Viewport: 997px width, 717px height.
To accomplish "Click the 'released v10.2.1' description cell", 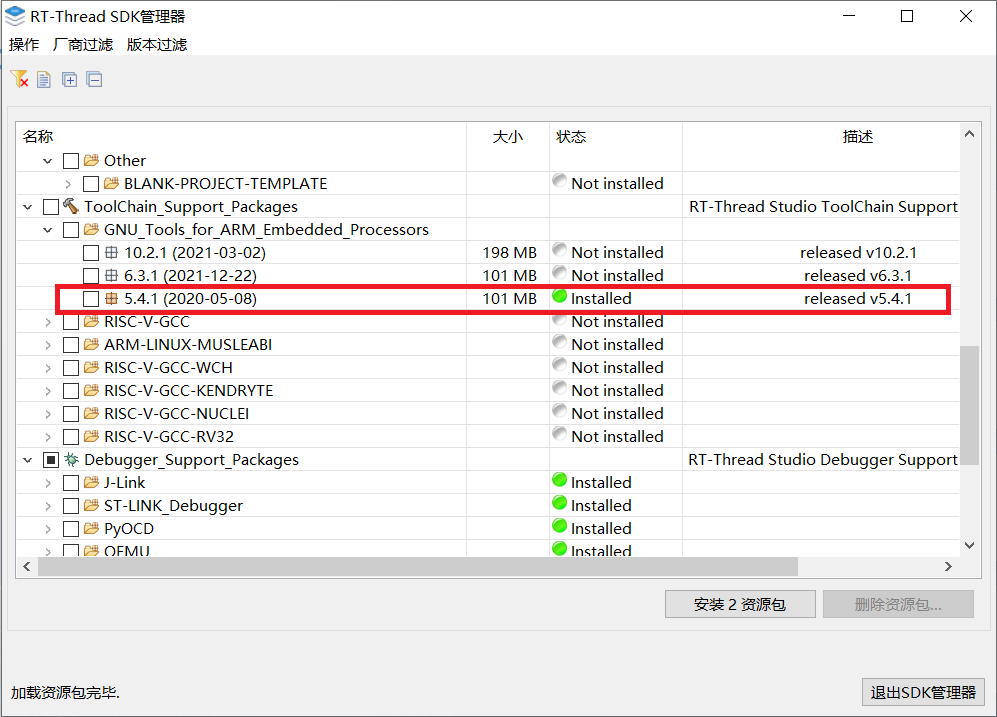I will point(858,252).
